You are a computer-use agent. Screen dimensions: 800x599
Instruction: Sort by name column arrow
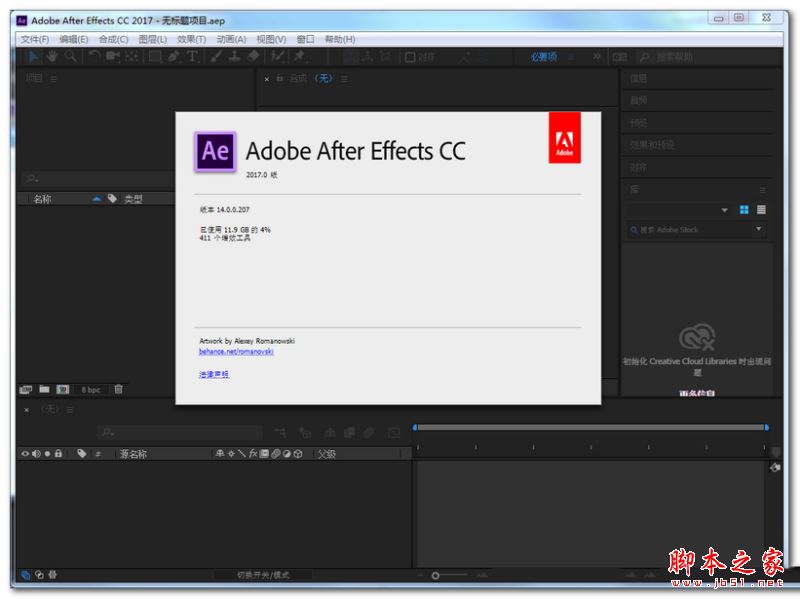tap(96, 198)
